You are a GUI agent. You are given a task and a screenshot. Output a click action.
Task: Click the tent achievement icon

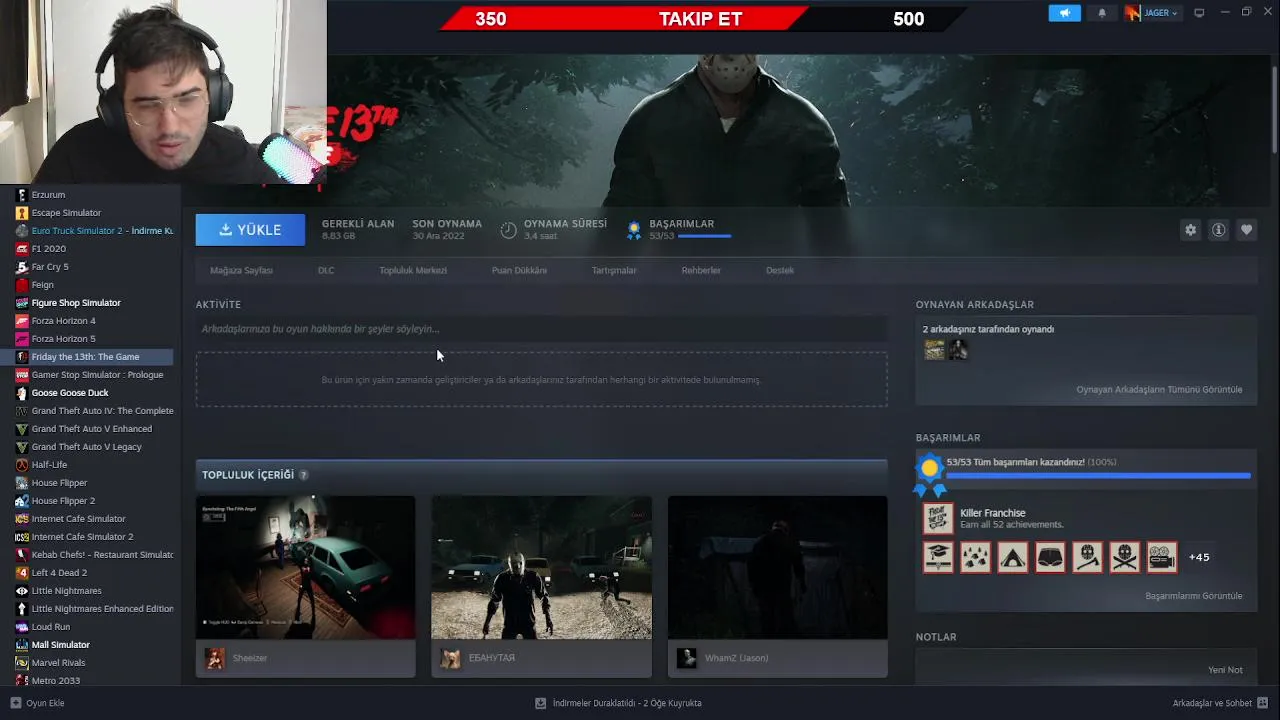tap(1012, 557)
